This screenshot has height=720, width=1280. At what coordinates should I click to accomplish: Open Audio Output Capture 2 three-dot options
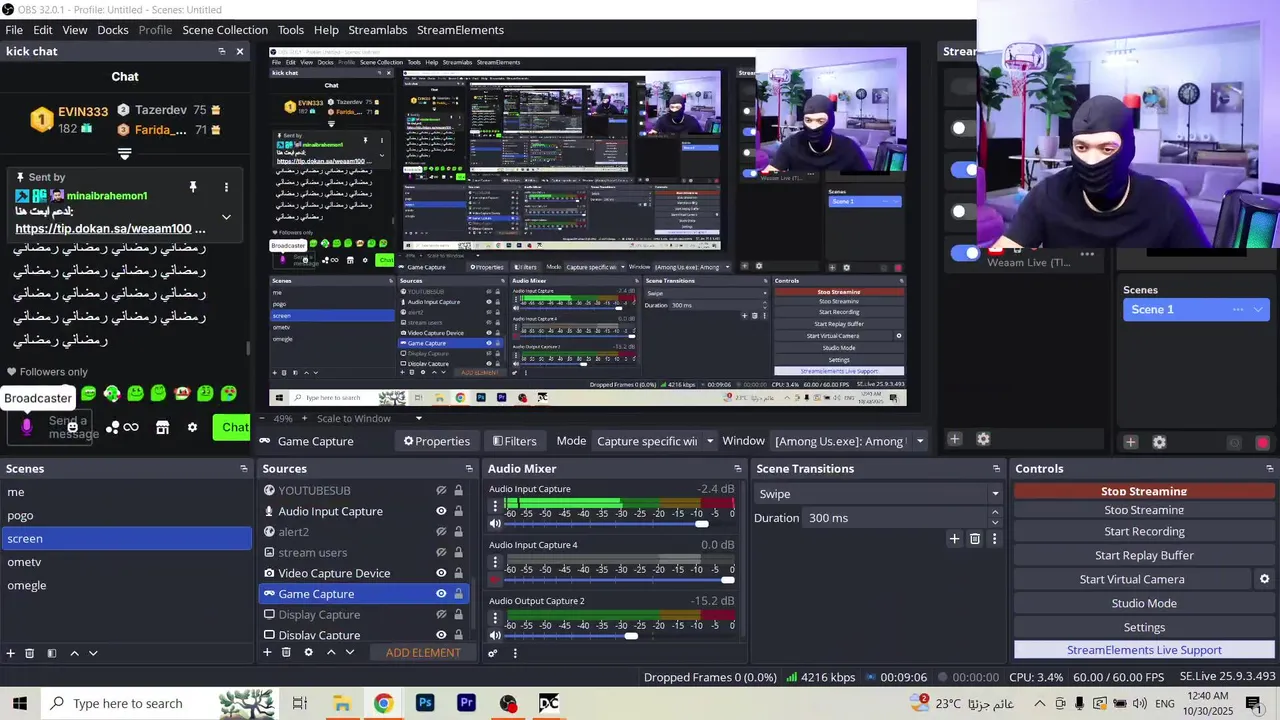[x=495, y=618]
